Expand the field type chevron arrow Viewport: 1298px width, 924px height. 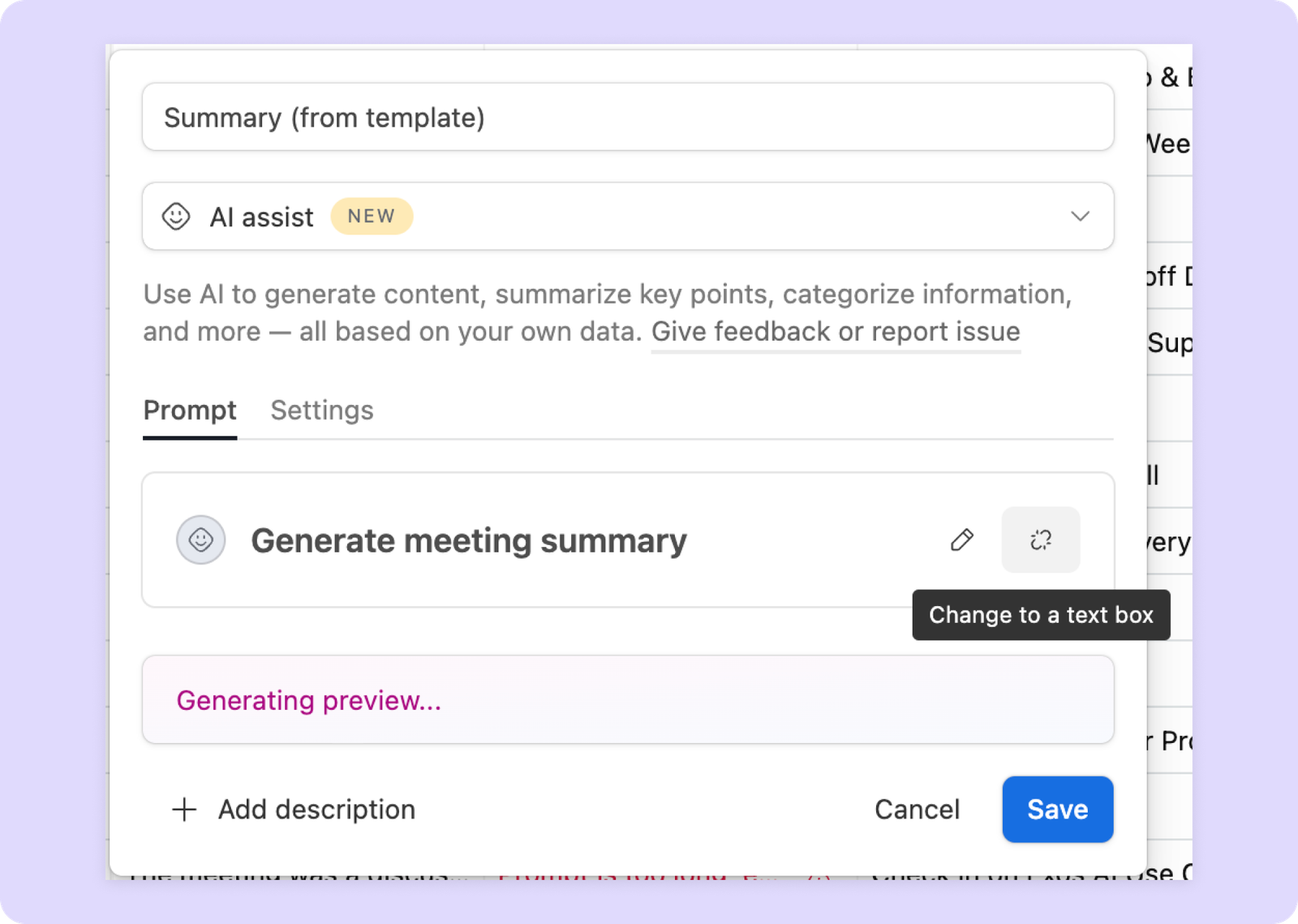(1080, 217)
